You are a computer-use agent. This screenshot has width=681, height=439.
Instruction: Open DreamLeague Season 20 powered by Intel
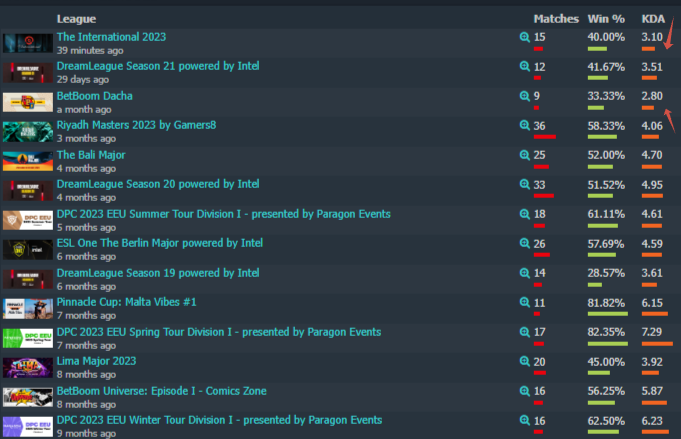[158, 184]
